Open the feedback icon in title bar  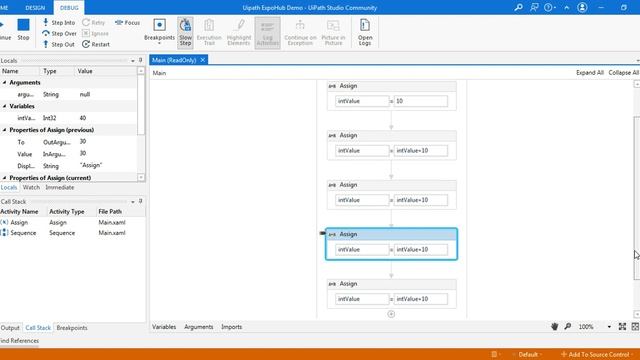pyautogui.click(x=534, y=7)
